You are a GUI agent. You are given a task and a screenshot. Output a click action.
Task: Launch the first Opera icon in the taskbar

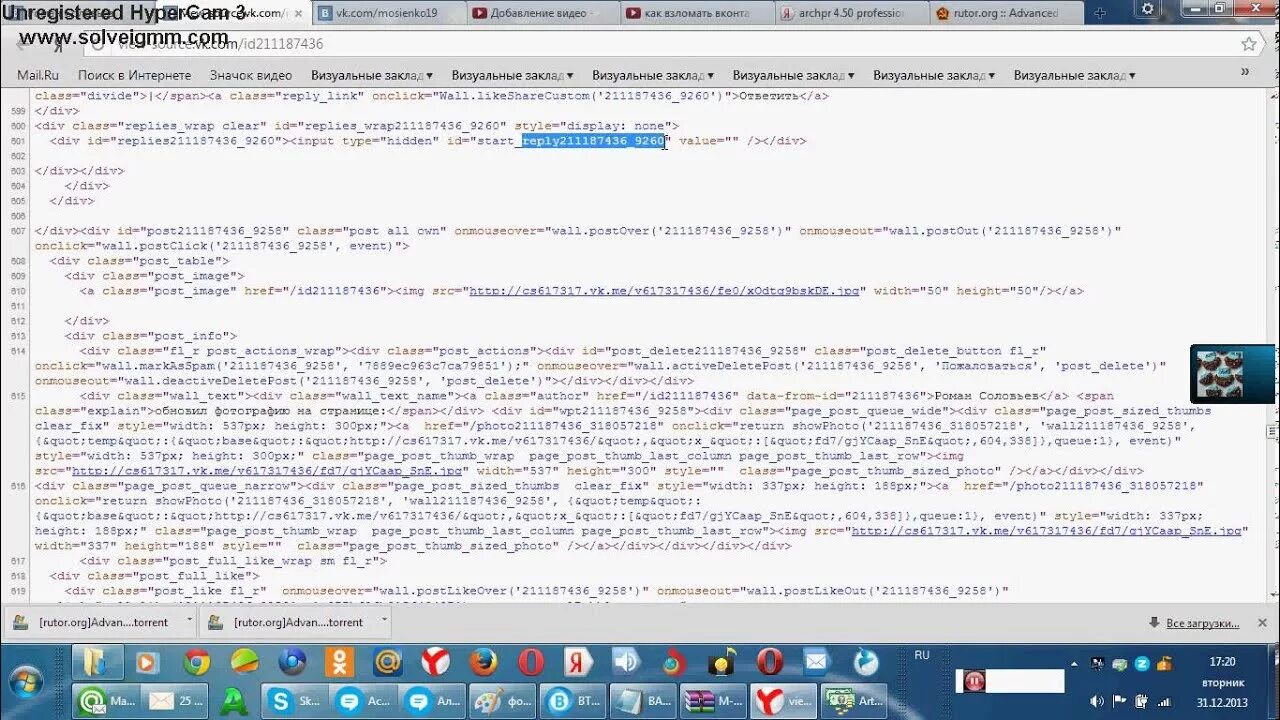point(531,662)
